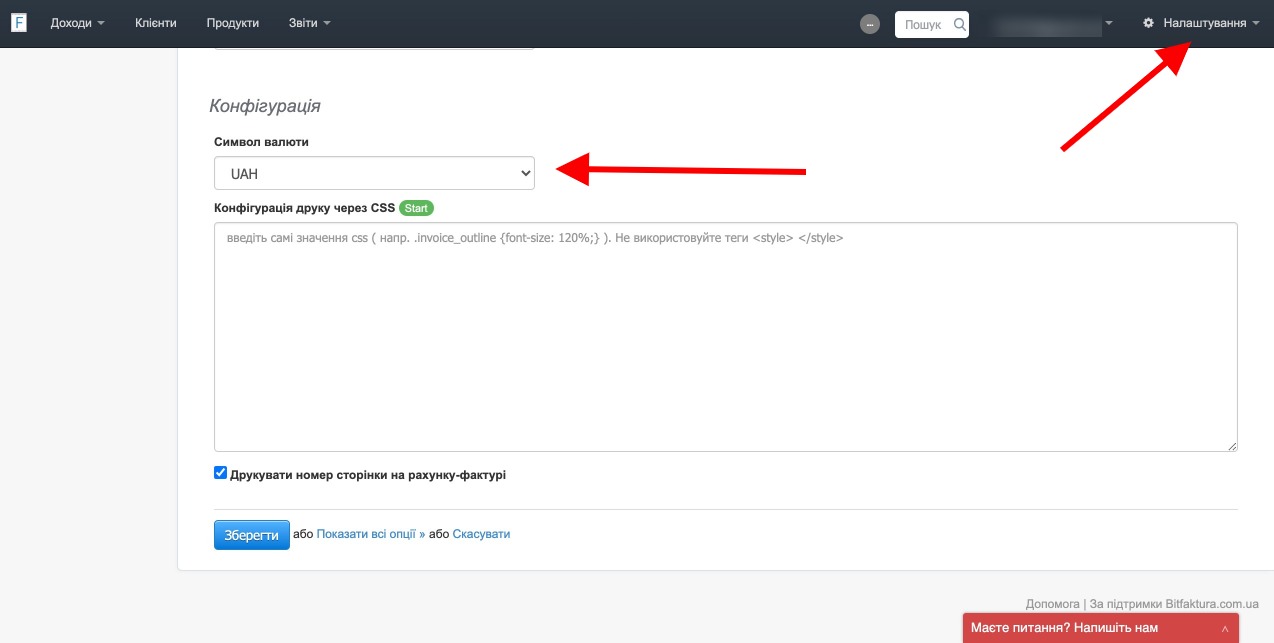This screenshot has height=643, width=1274.
Task: Go to the Продукти section
Action: tap(232, 23)
